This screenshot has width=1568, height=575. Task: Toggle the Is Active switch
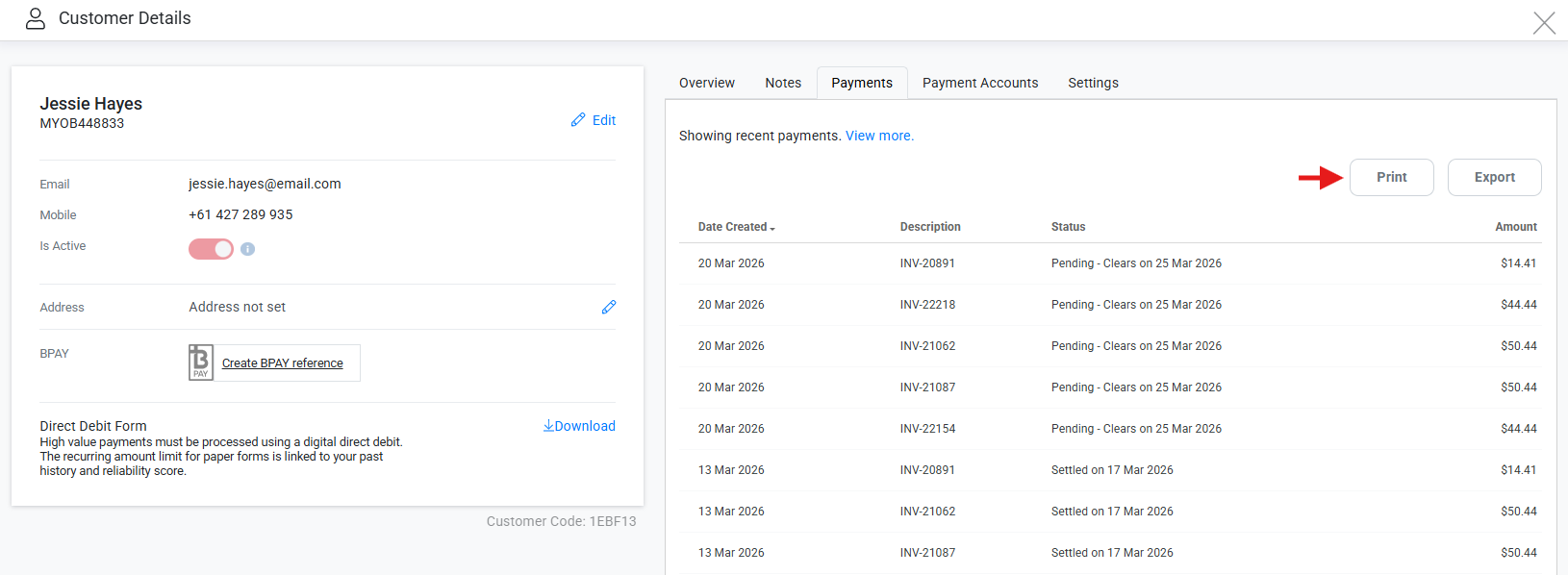coord(211,249)
